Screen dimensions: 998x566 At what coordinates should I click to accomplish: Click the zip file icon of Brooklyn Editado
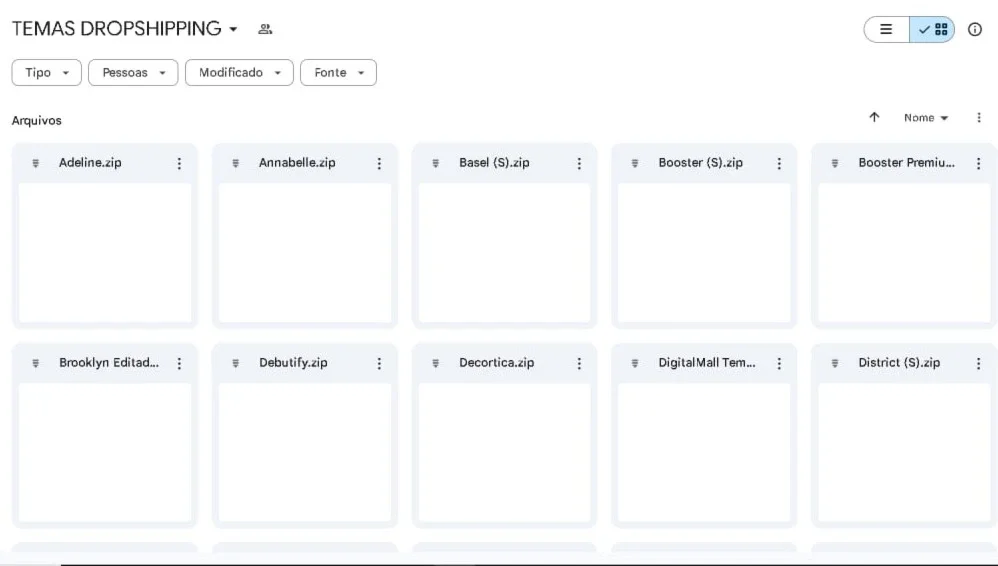tap(36, 364)
